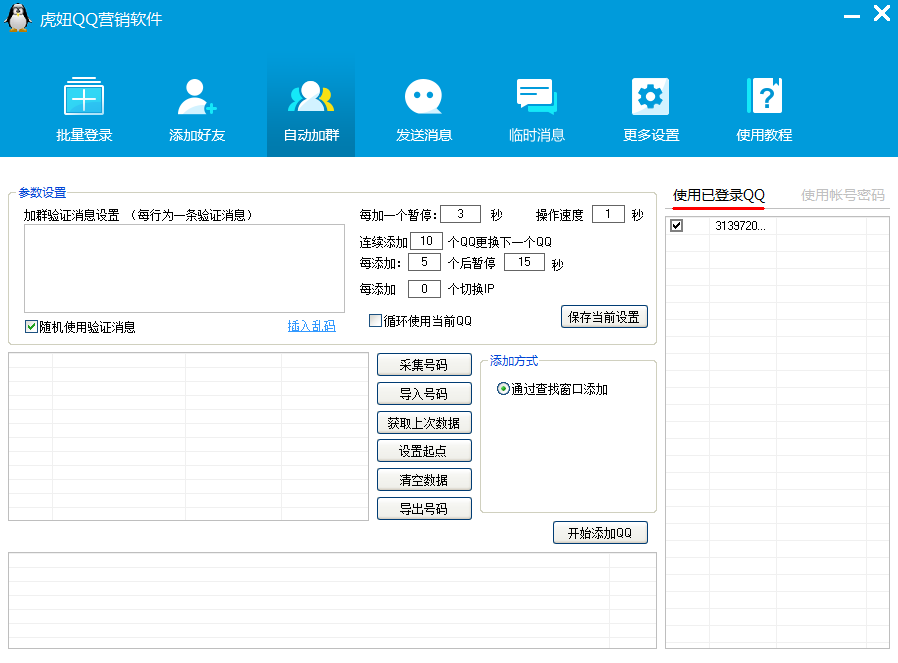This screenshot has height=663, width=898.
Task: Click the 设置起点 button
Action: 424,451
